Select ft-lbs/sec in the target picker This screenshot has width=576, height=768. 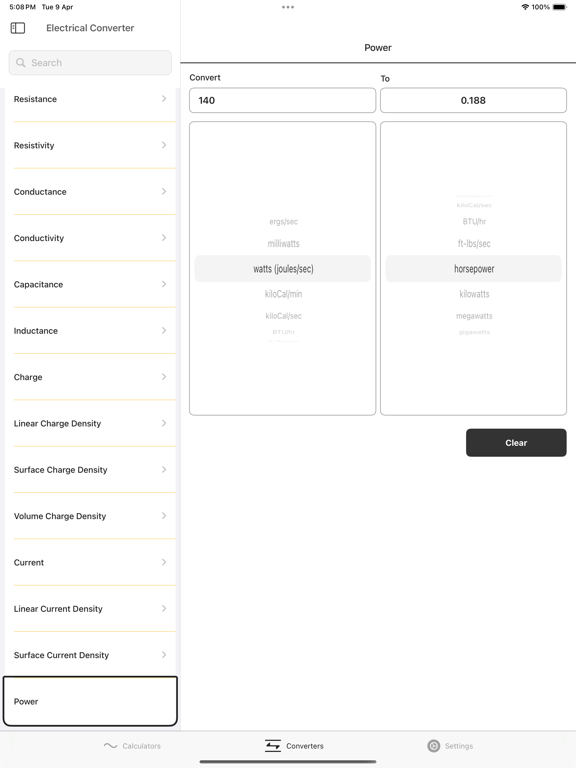474,243
